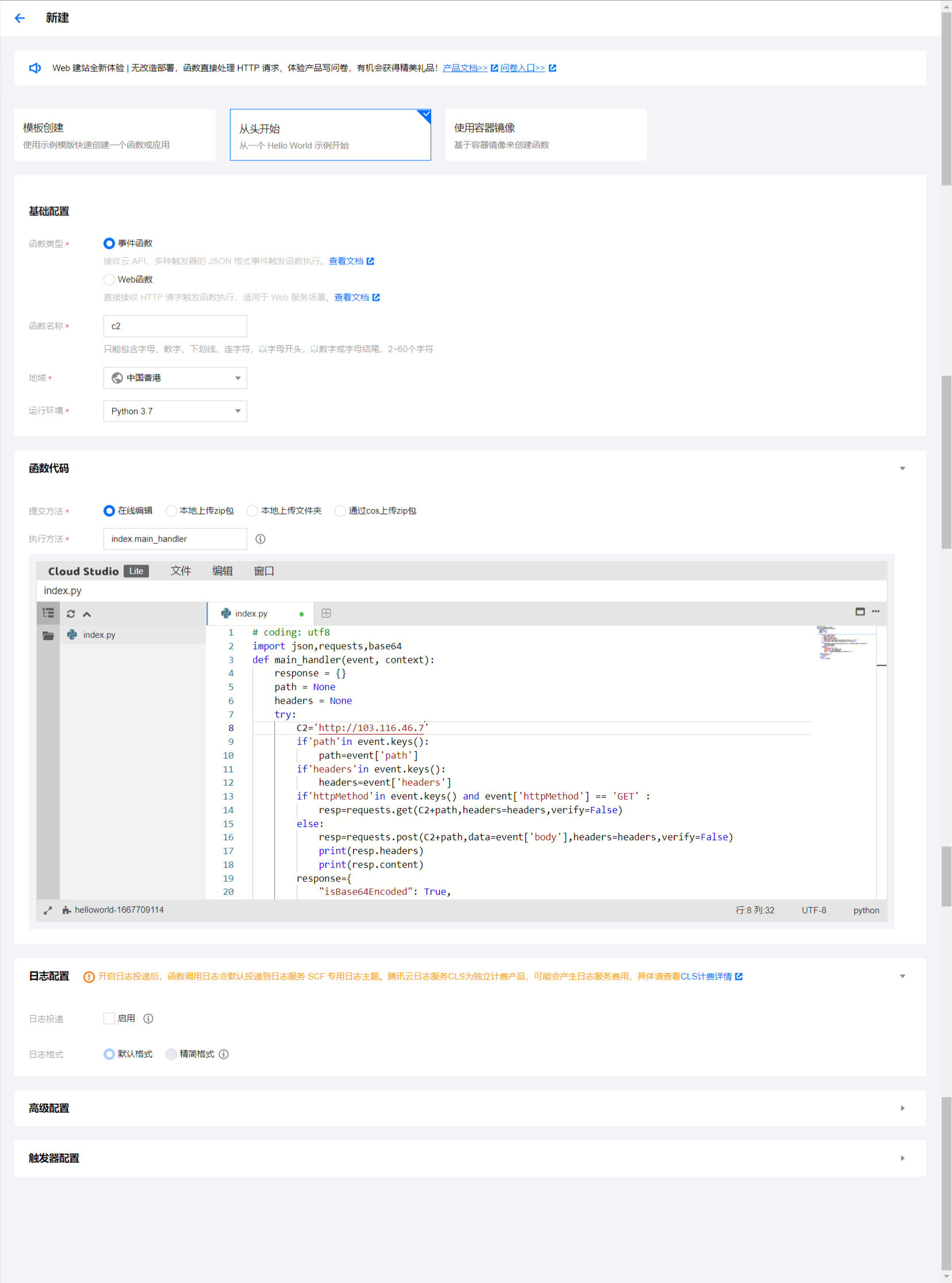Collapse file list with the up chevron
This screenshot has height=1283, width=952.
[87, 613]
